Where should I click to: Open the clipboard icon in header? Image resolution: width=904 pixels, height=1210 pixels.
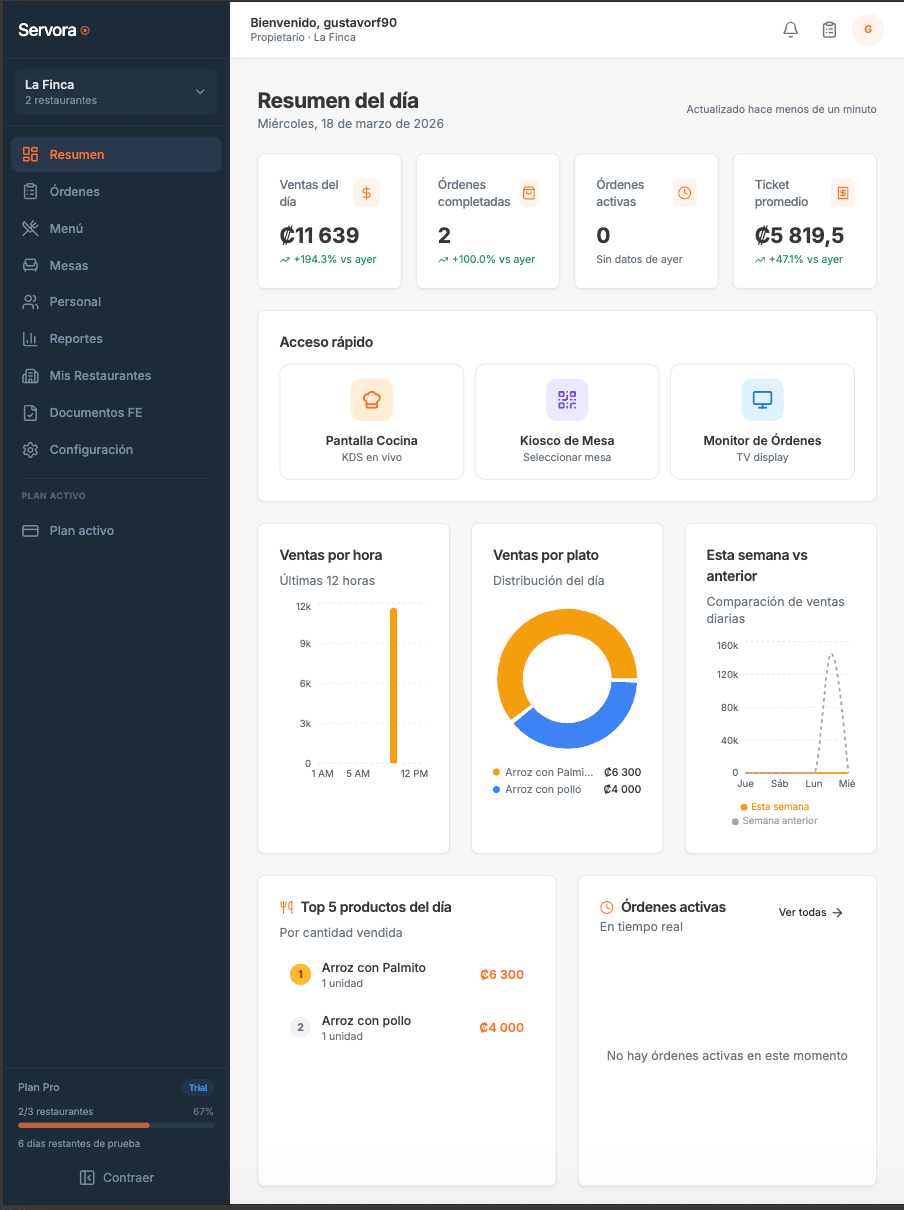coord(829,30)
